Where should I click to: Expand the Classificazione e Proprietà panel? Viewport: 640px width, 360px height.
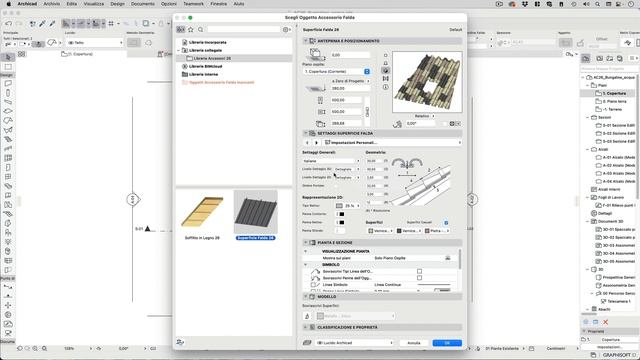(305, 327)
